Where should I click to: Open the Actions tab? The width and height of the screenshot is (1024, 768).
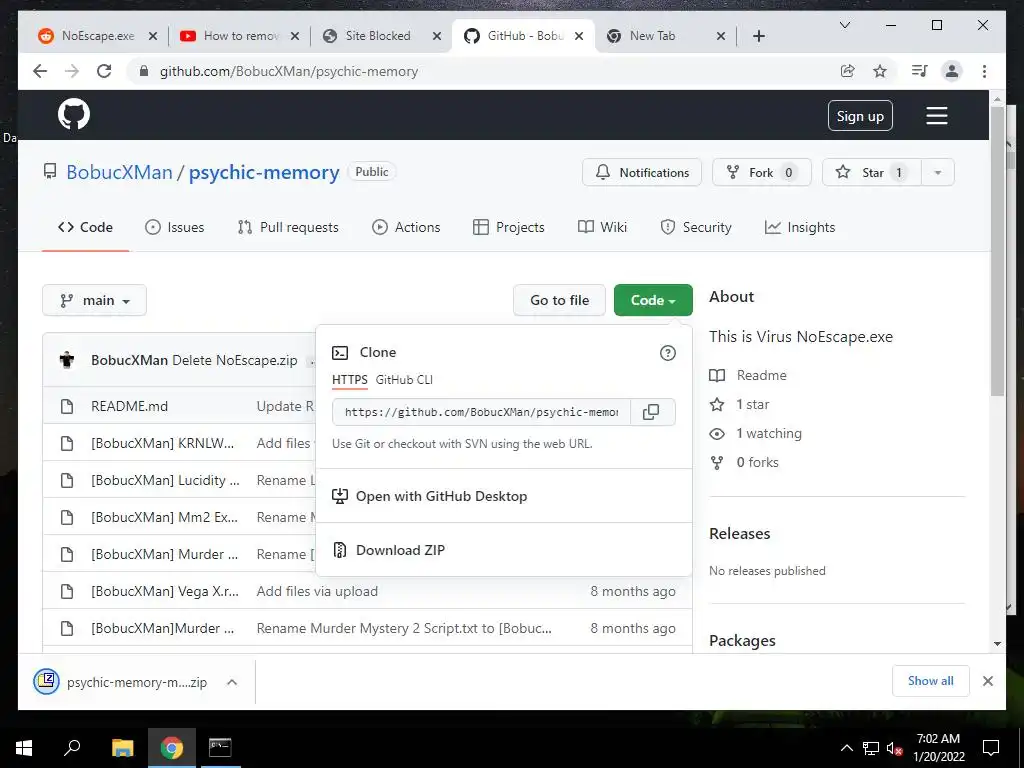tap(406, 227)
